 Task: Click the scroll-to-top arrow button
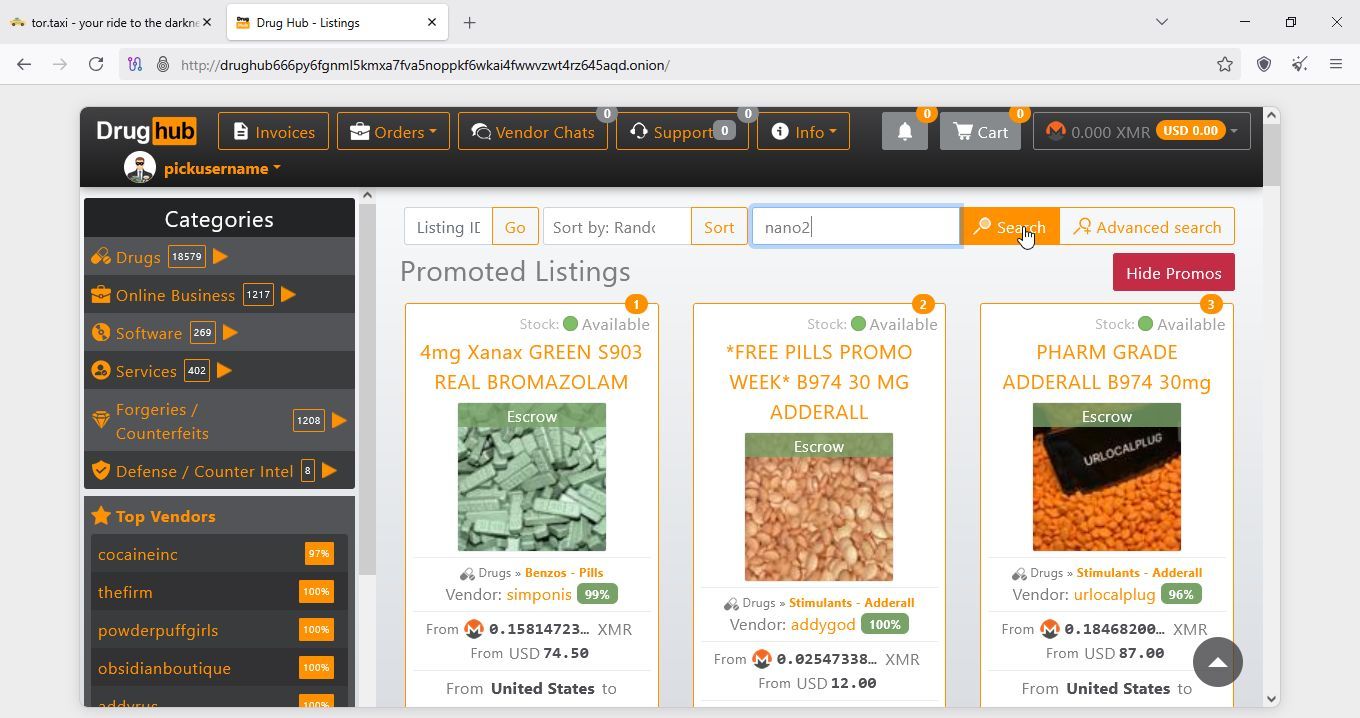(x=1217, y=662)
